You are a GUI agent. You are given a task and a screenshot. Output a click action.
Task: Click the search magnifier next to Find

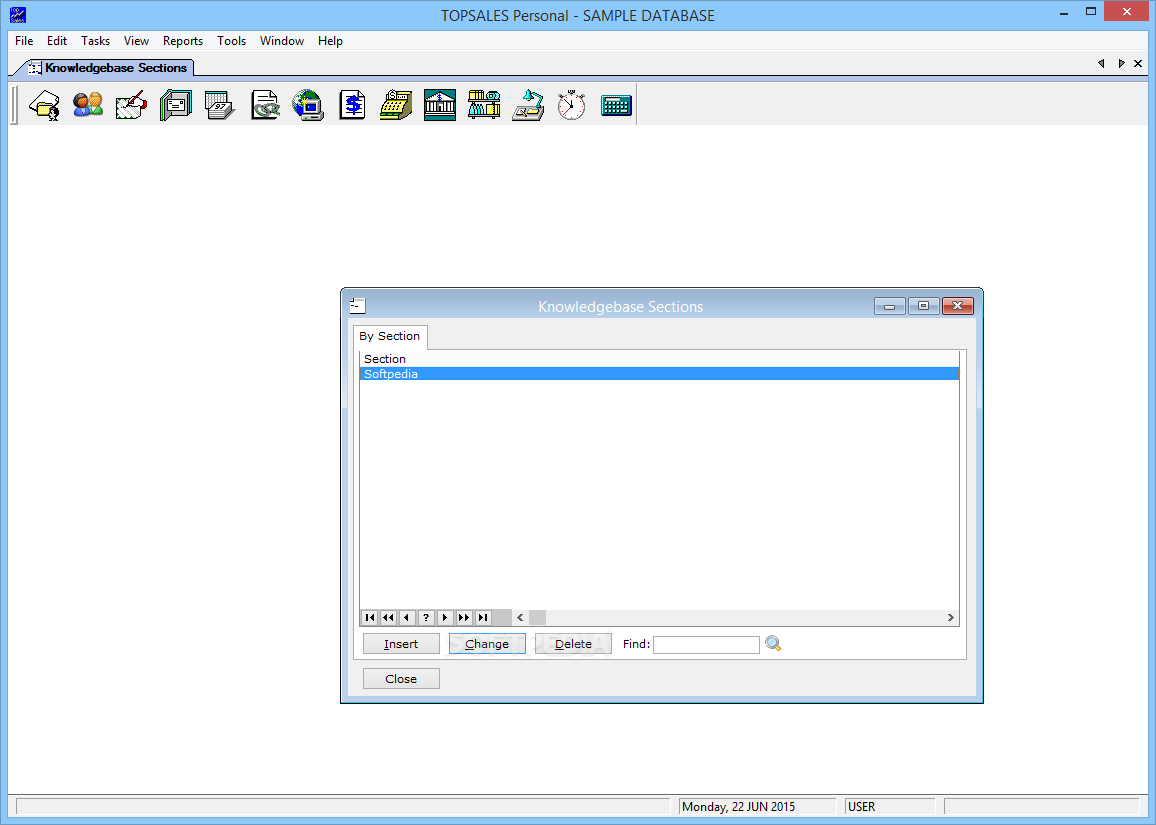(773, 644)
